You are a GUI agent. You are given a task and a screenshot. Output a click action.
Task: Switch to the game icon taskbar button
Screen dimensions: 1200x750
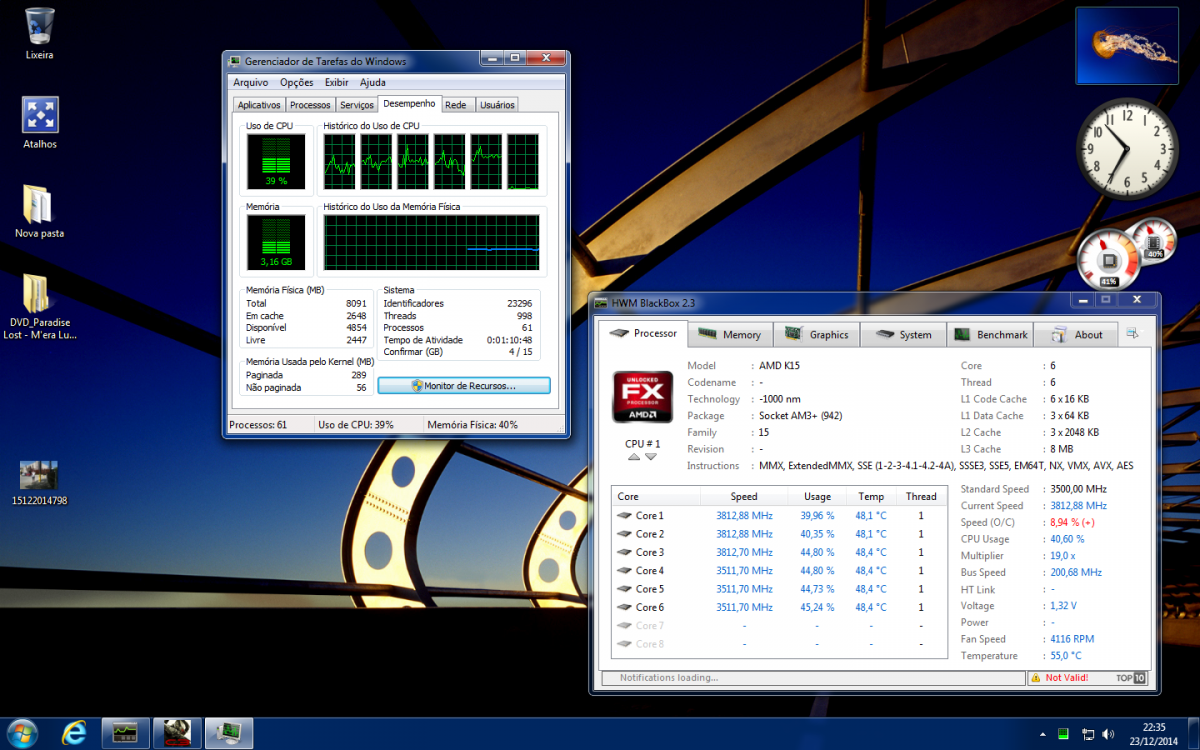click(177, 733)
